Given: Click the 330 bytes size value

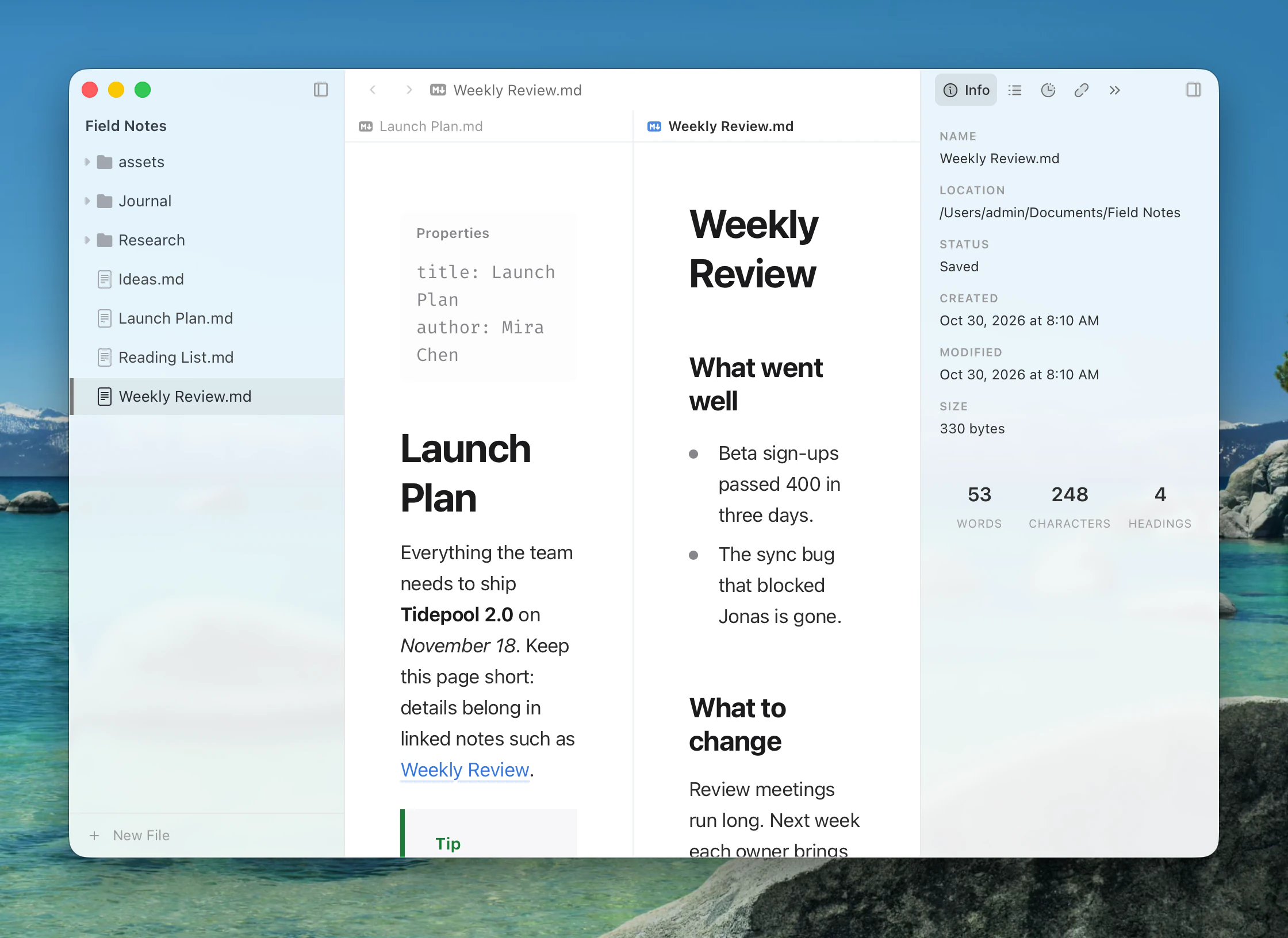Looking at the screenshot, I should tap(972, 429).
